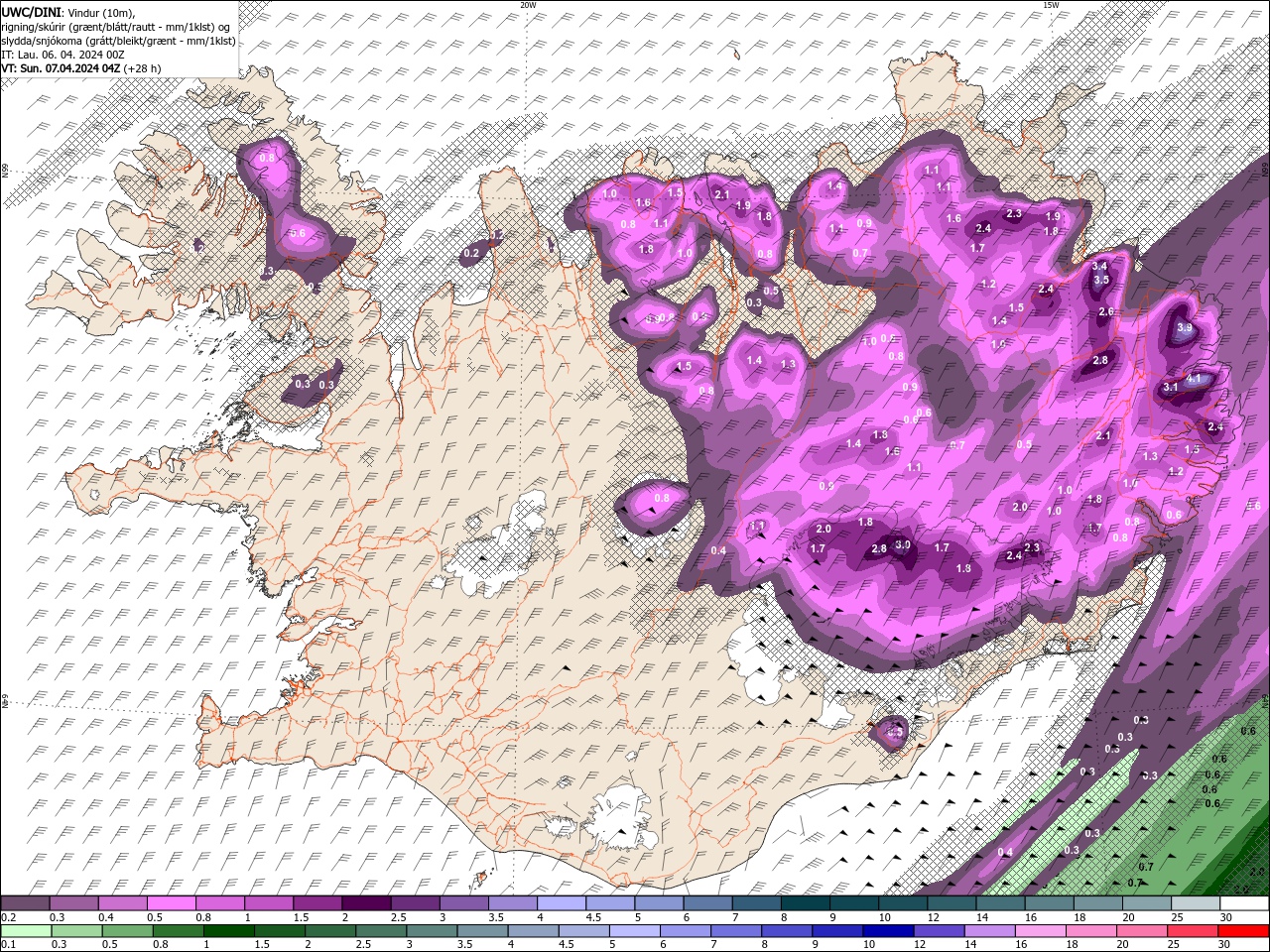1270x952 pixels.
Task: Click the grey-purple swatch after 0.2 in top row
Action: [x=25, y=903]
